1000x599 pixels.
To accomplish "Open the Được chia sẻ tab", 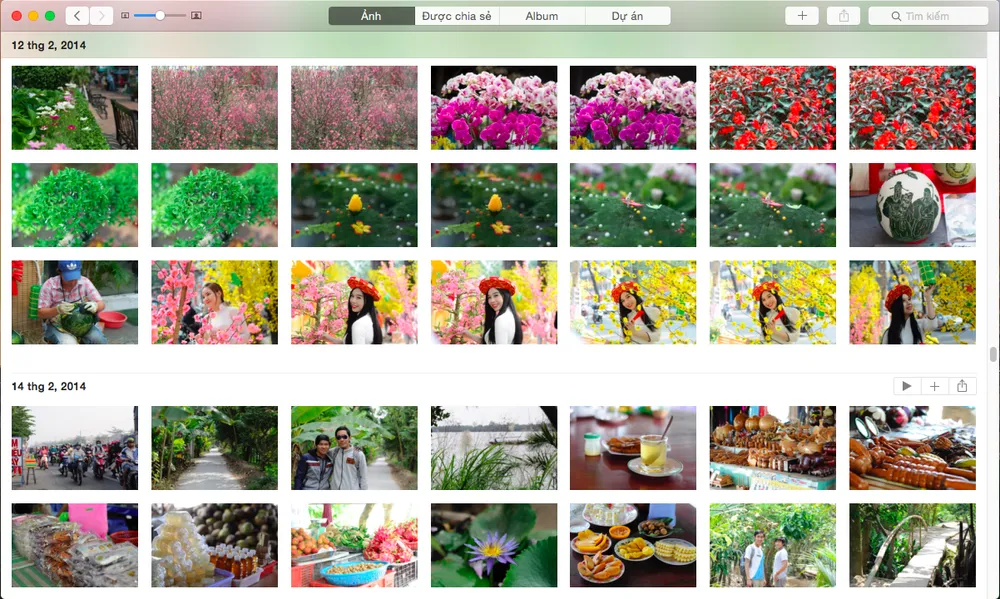I will tap(456, 16).
